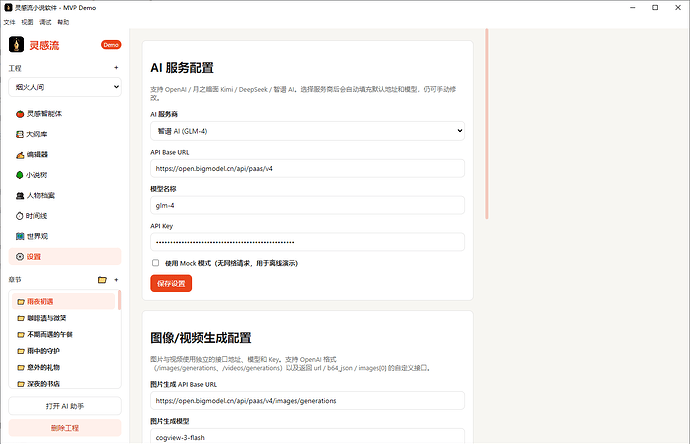This screenshot has width=690, height=444.
Task: Click the 保存设置 button
Action: point(171,283)
